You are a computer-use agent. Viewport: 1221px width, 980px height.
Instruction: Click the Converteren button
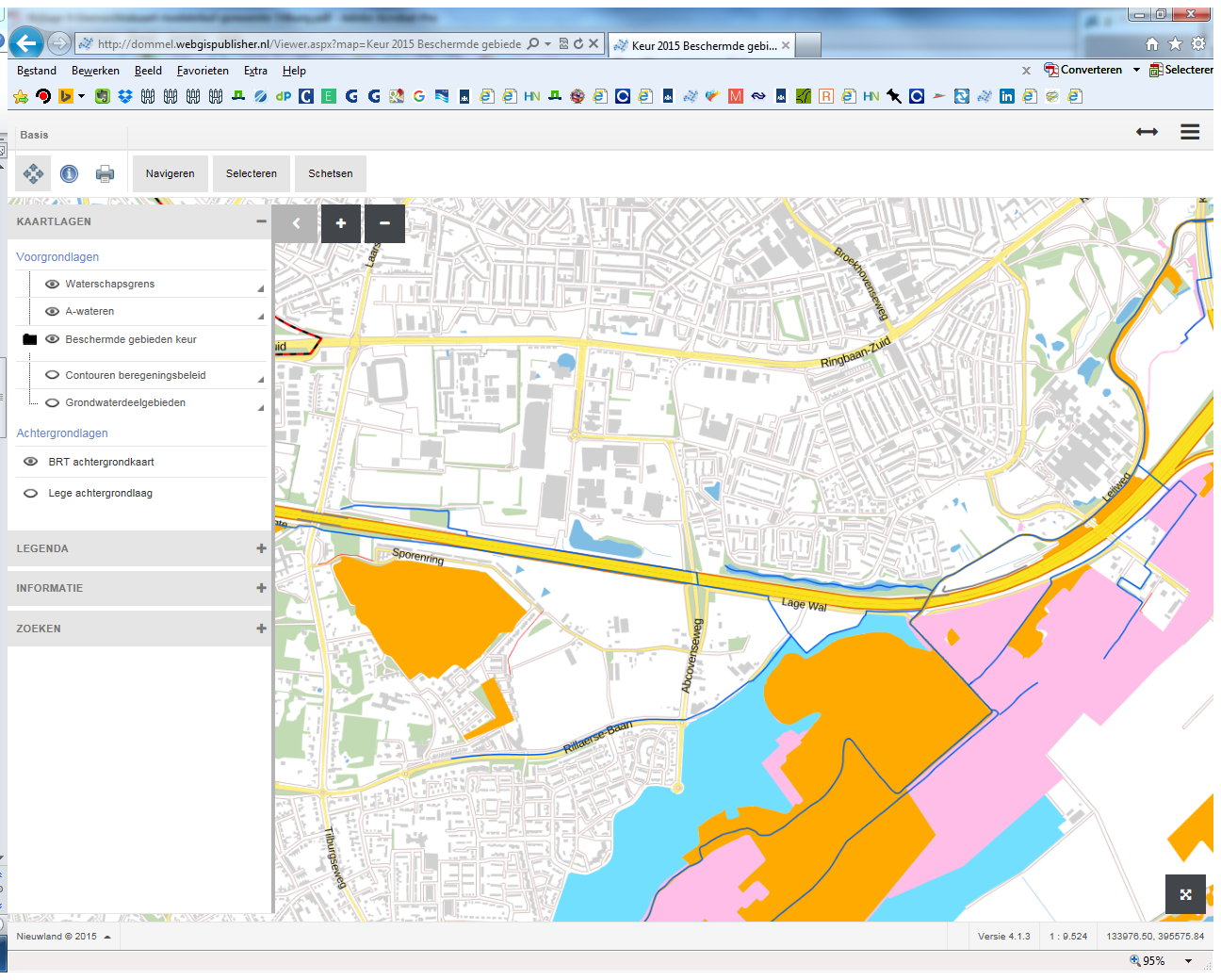1083,70
